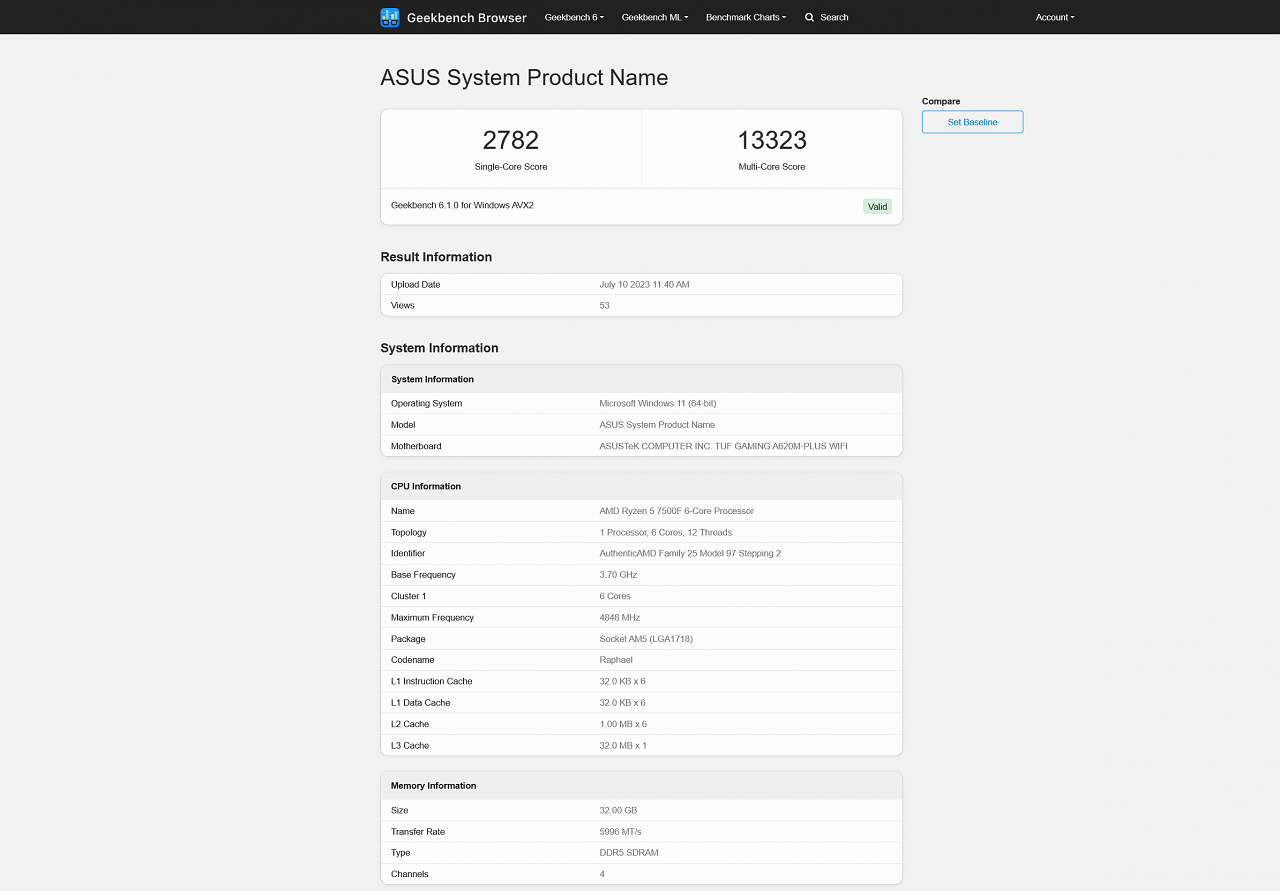Click AMD Ryzen 5 7500F processor name
The width and height of the screenshot is (1280, 891).
677,511
